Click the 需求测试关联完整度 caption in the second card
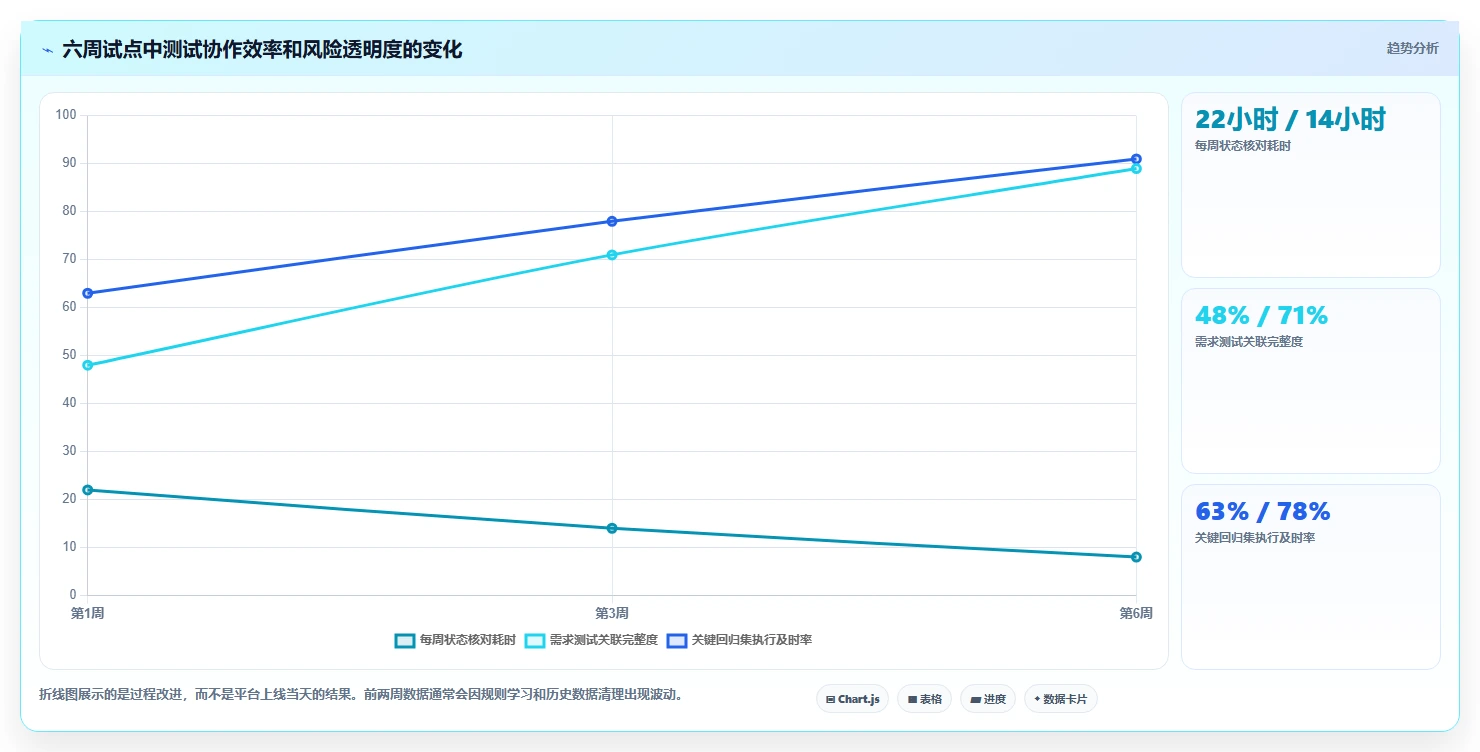Image resolution: width=1480 pixels, height=752 pixels. pyautogui.click(x=1249, y=342)
